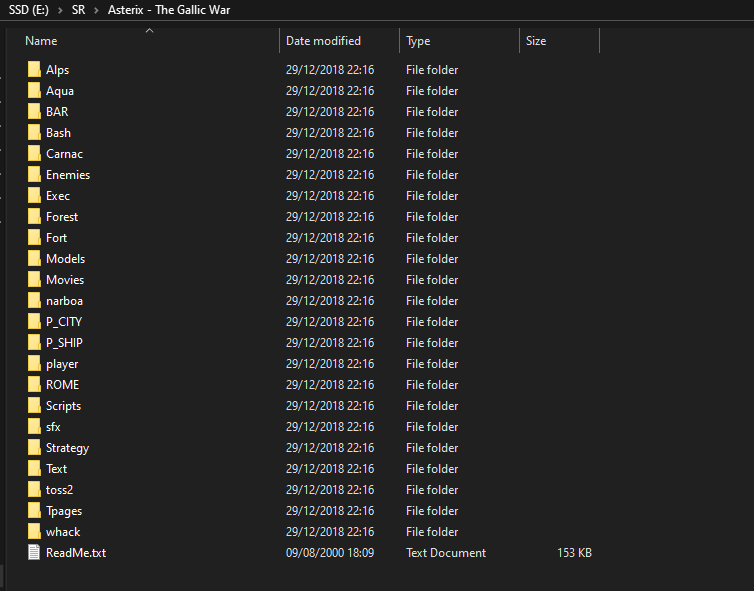Select the Text folder name
The height and width of the screenshot is (591, 754).
[56, 469]
